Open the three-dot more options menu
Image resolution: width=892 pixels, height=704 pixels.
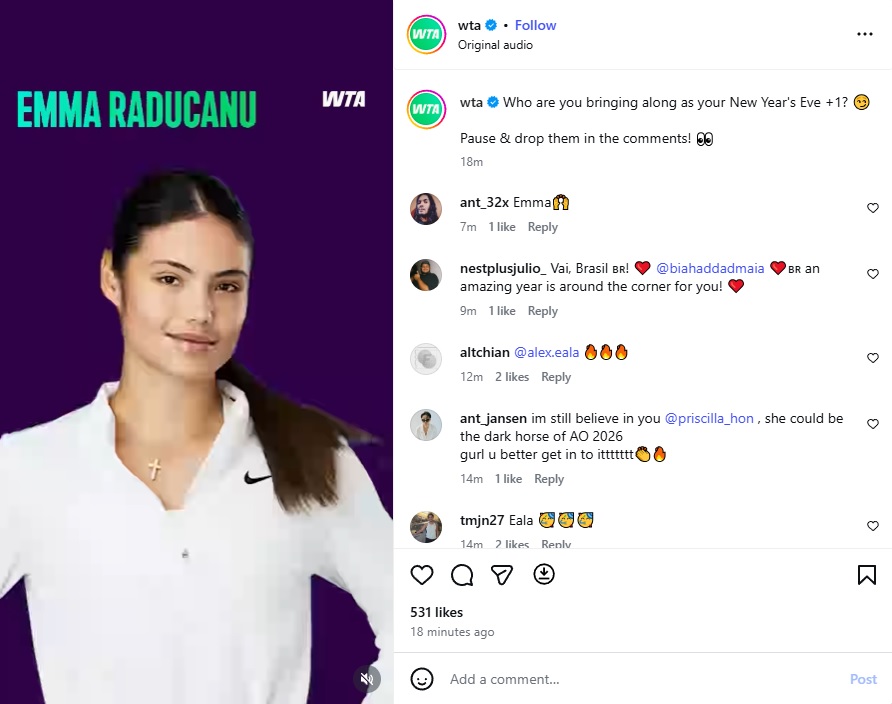(865, 34)
